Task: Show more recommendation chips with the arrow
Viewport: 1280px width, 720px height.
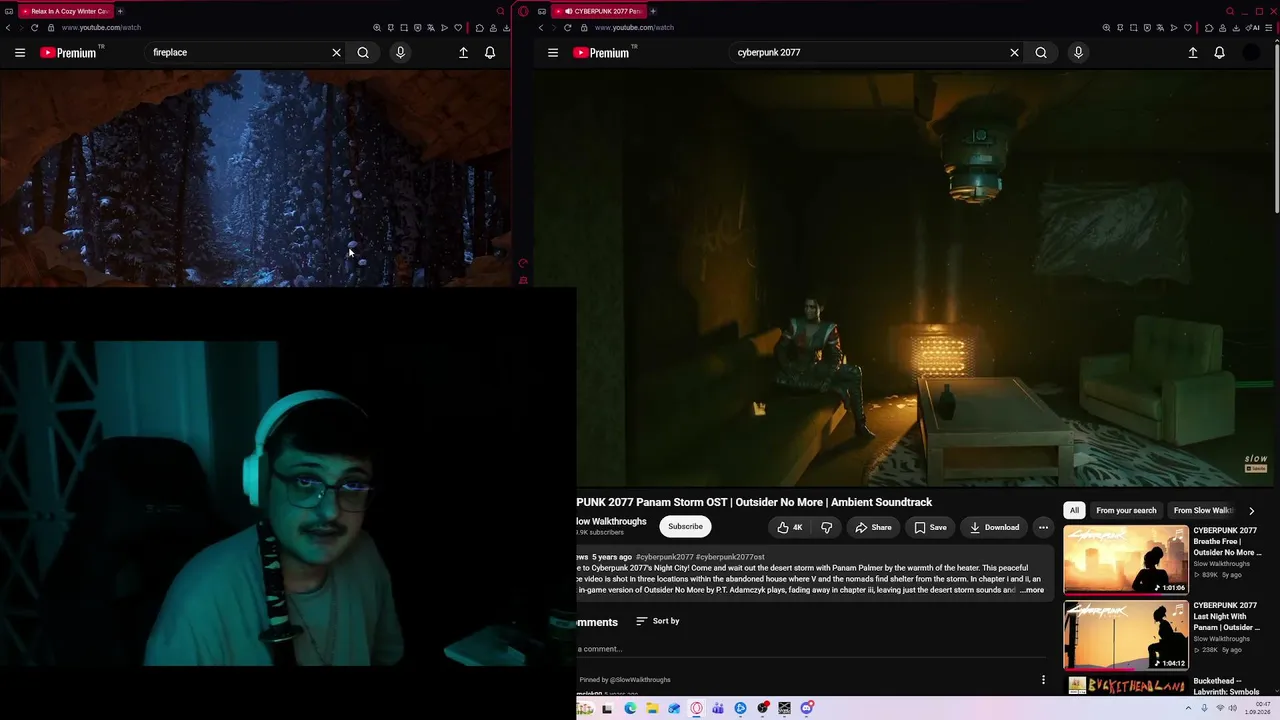Action: 1251,510
